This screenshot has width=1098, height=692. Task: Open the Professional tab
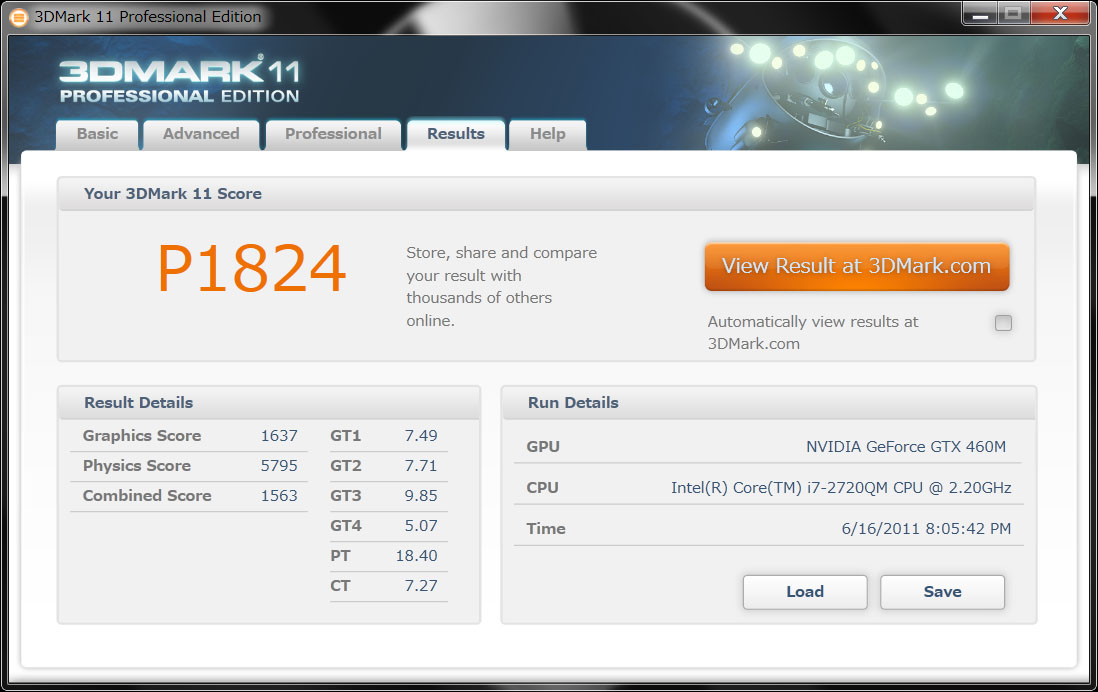(333, 134)
